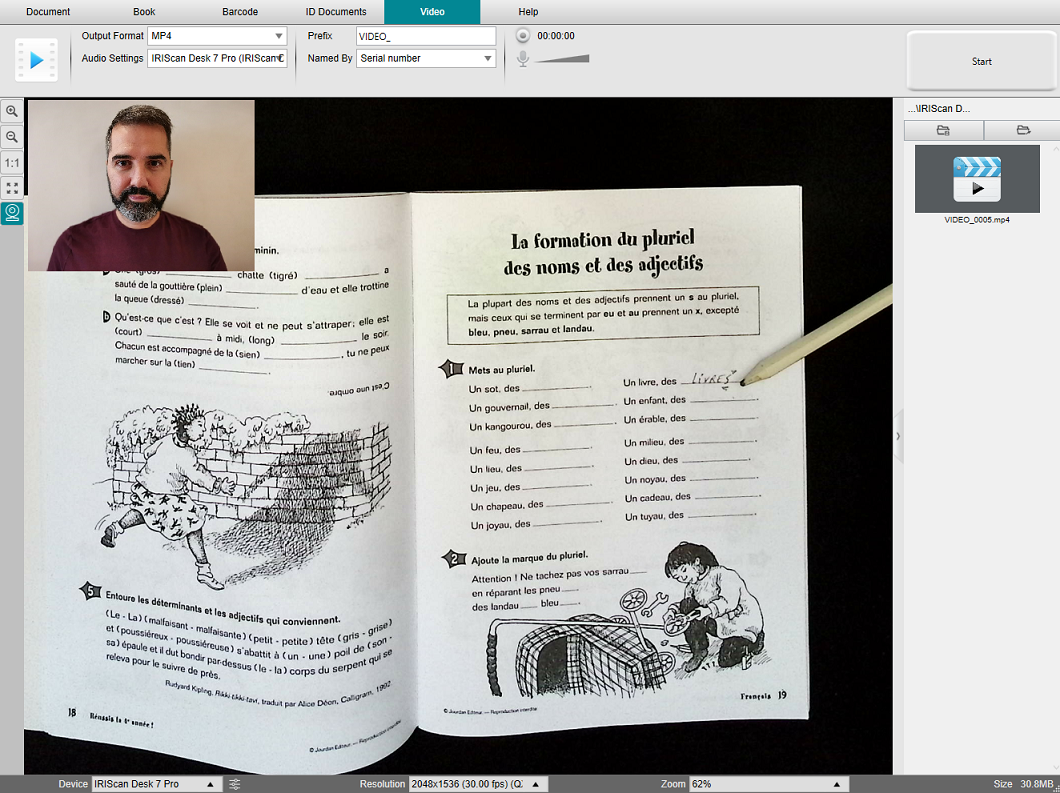Screen dimensions: 1060x793
Task: Click the zoom out magnifier icon
Action: 12,137
